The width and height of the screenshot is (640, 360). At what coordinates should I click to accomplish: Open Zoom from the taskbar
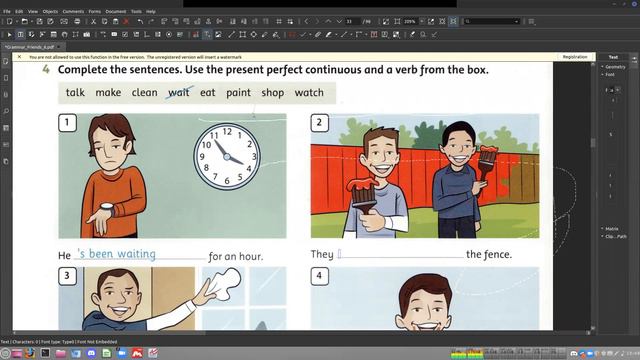click(x=122, y=353)
